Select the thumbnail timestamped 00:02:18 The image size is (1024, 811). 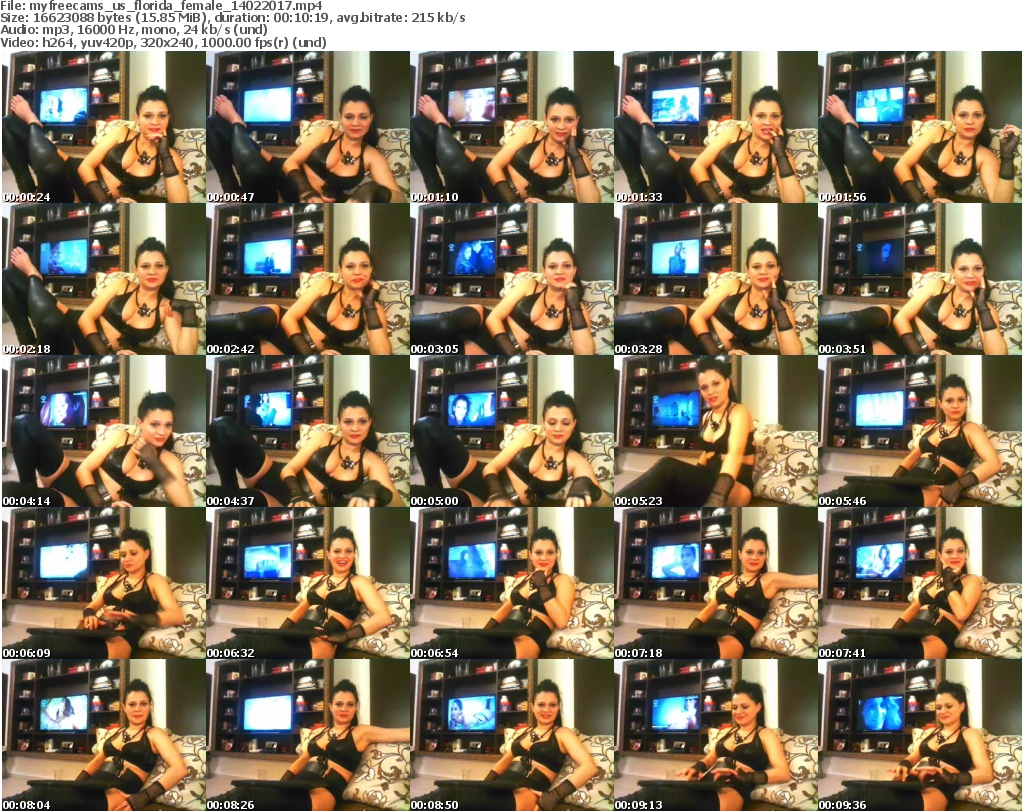pyautogui.click(x=104, y=279)
